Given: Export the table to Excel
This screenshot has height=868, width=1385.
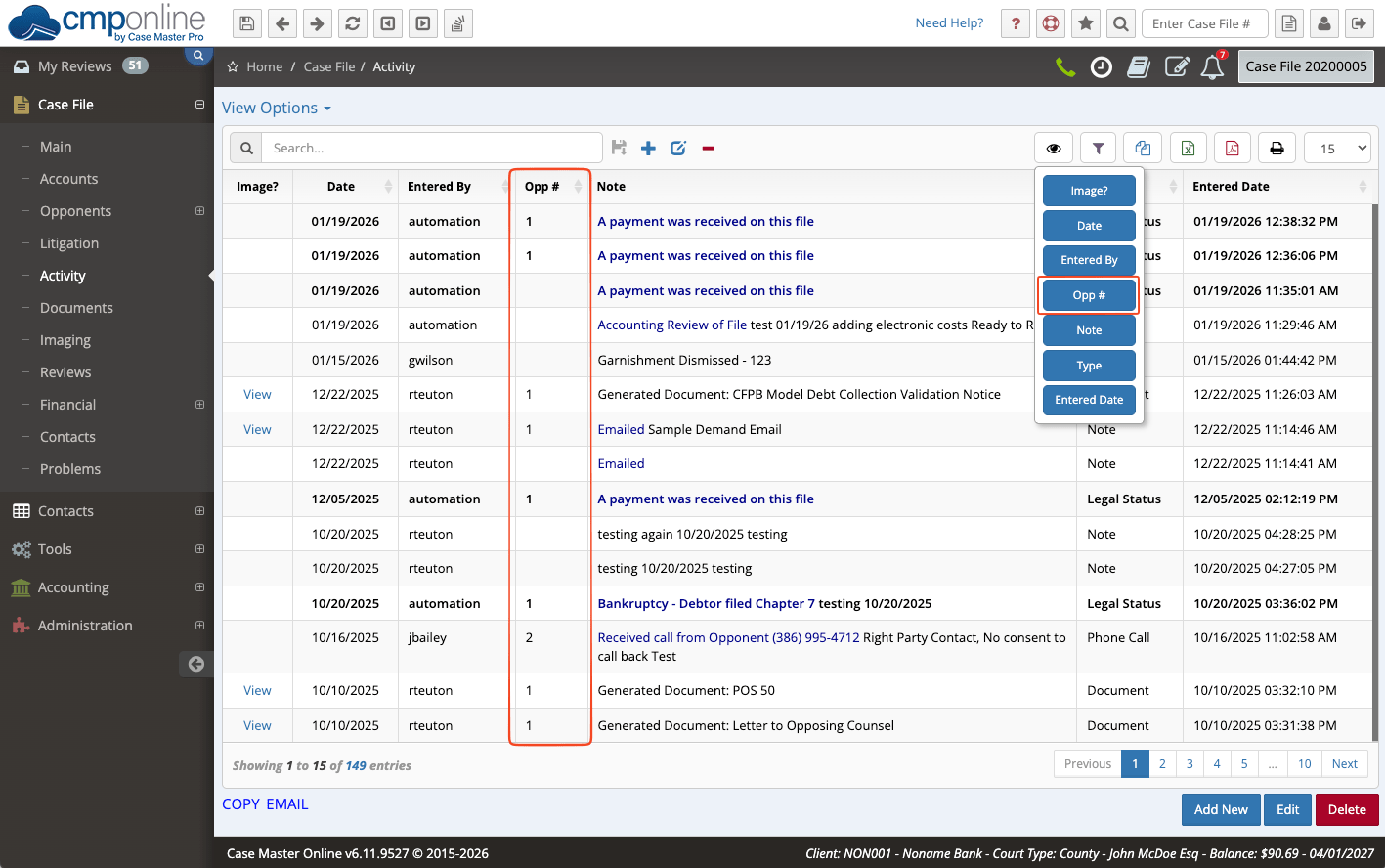Looking at the screenshot, I should coord(1188,149).
